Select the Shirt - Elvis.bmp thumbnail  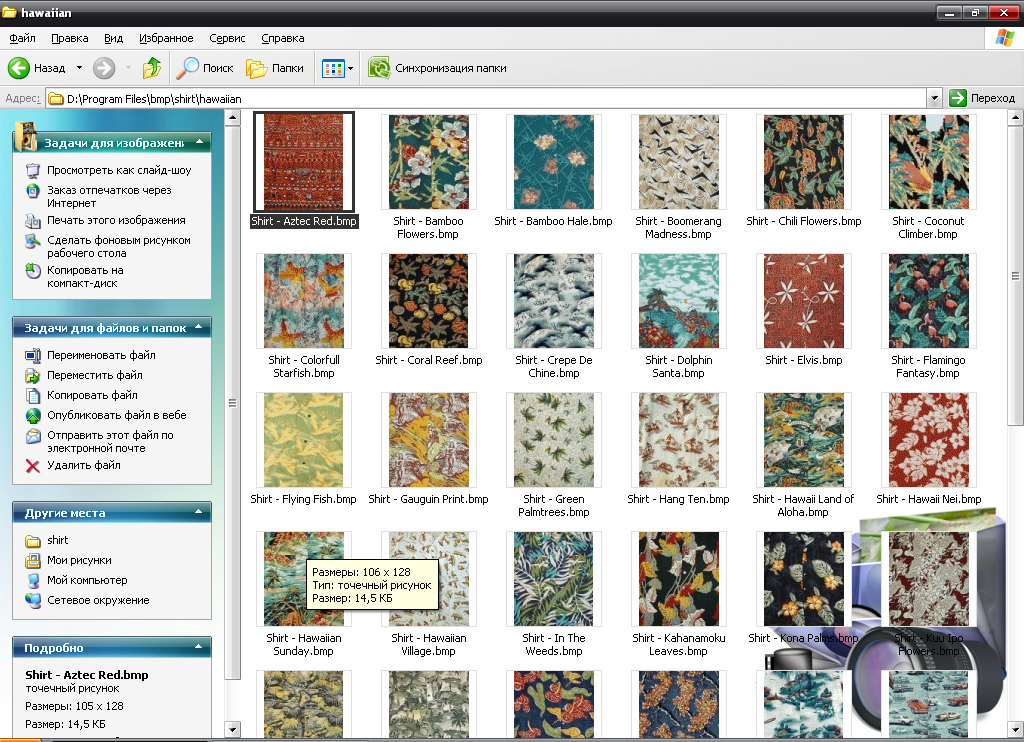803,301
